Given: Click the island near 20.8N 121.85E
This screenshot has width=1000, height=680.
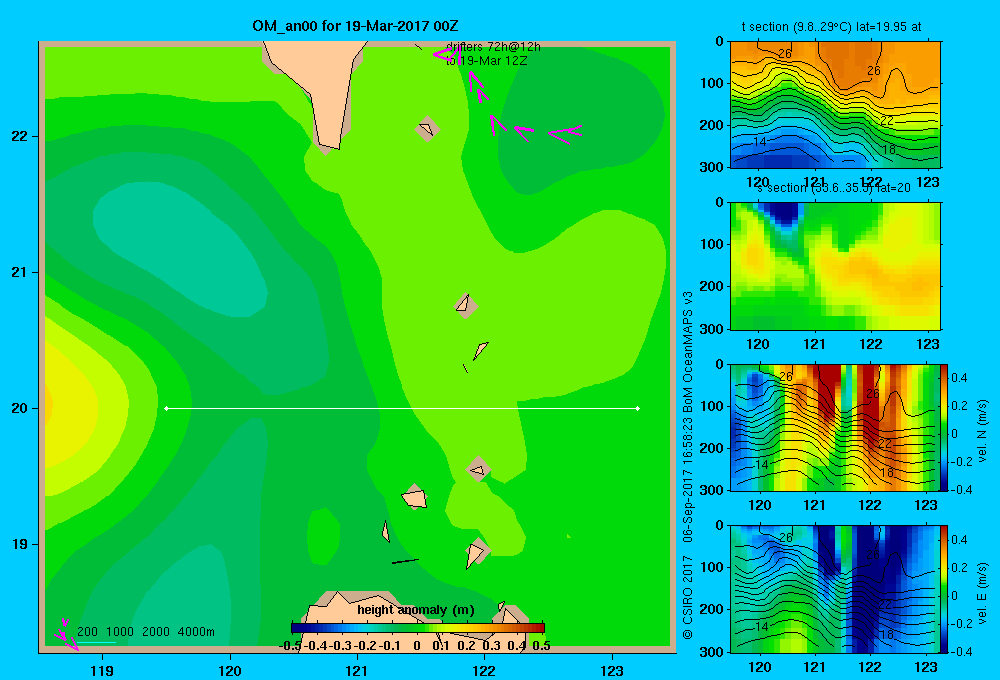Looking at the screenshot, I should pyautogui.click(x=466, y=306).
